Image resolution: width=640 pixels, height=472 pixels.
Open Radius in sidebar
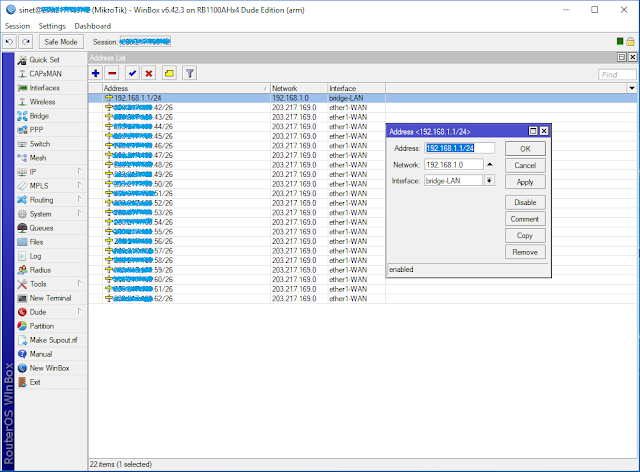[51, 270]
